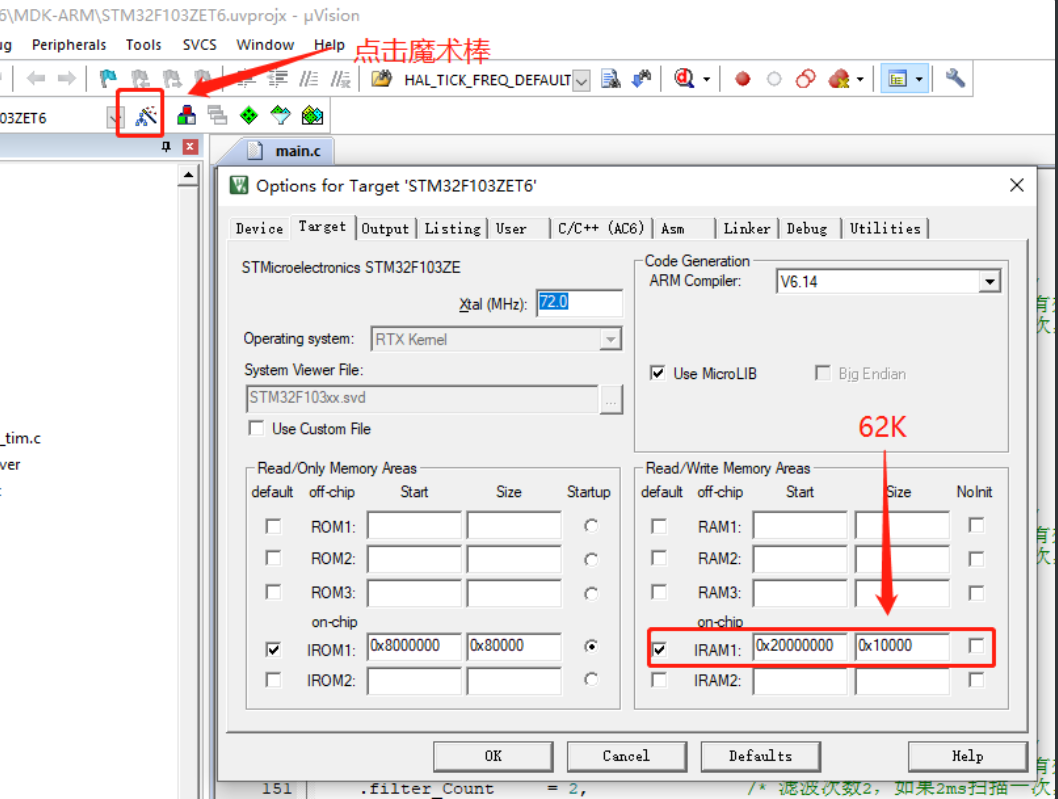Click the project panel scroll-up arrow
This screenshot has width=1058, height=799.
coord(188,175)
